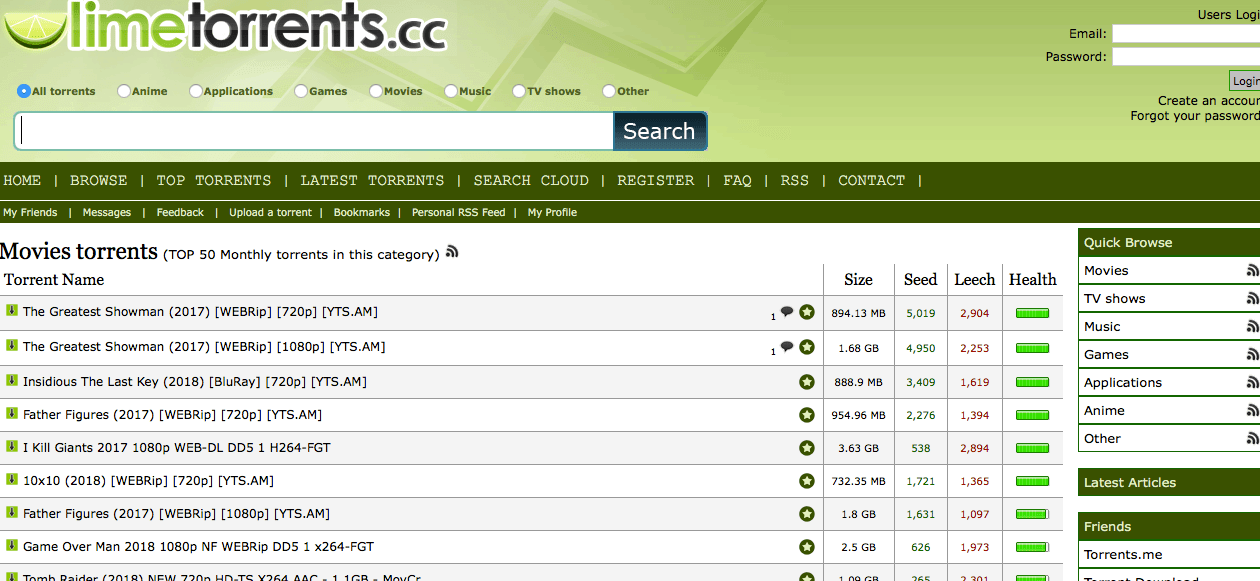
Task: Open RSS icon for Music in Quick Browse
Action: coord(1253,327)
